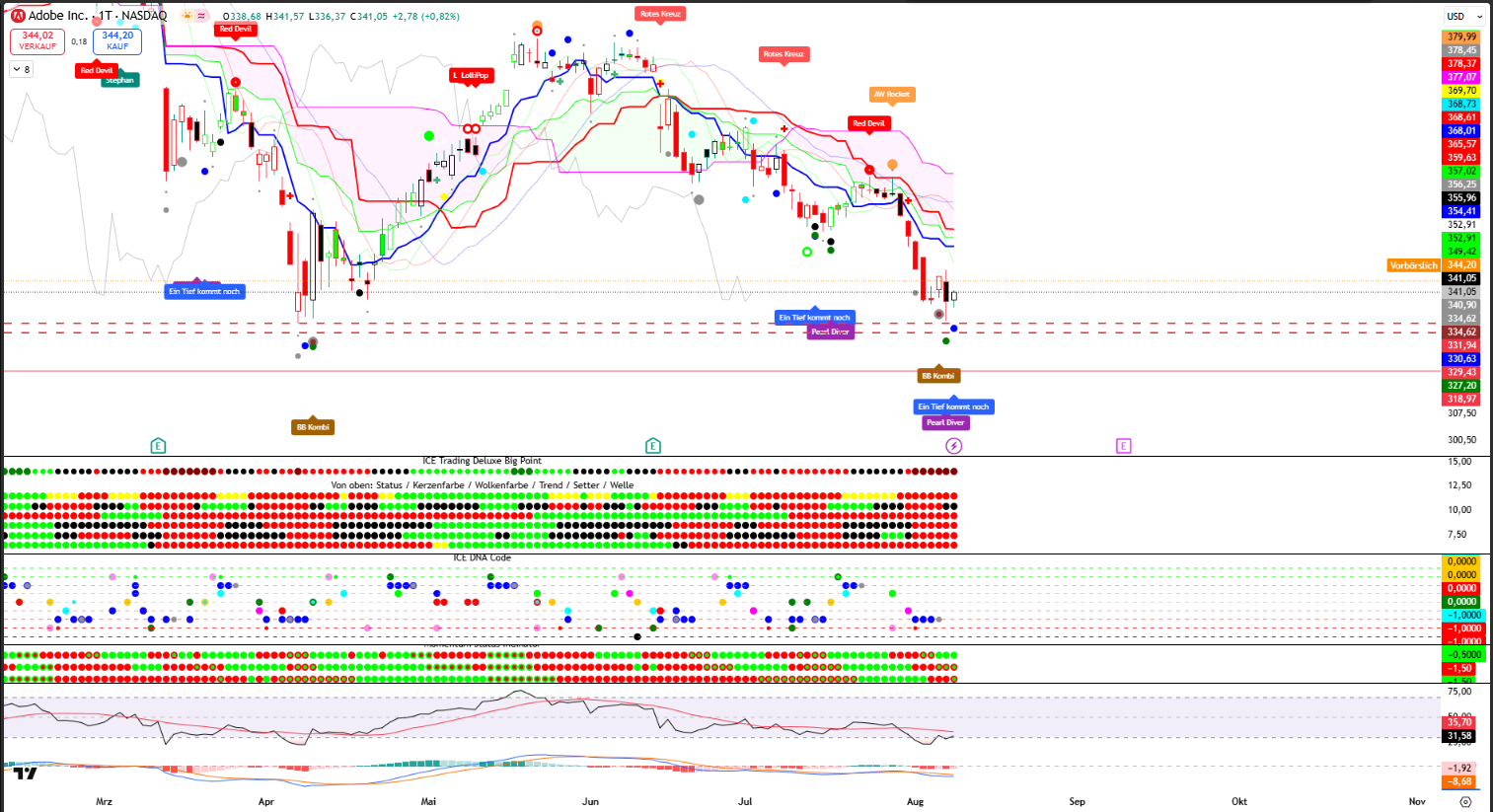Open the USD currency dropdown
The image size is (1493, 812).
[x=1463, y=16]
